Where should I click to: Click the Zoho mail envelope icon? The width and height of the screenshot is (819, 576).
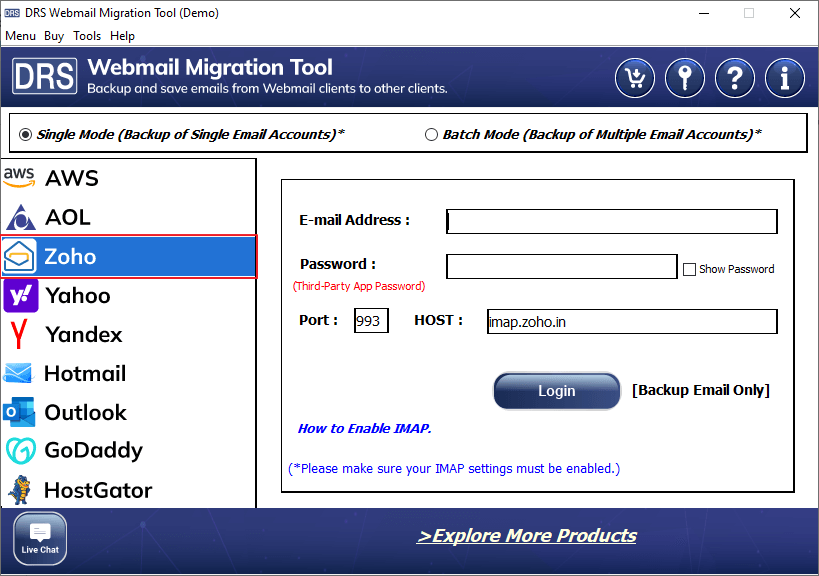(x=19, y=256)
